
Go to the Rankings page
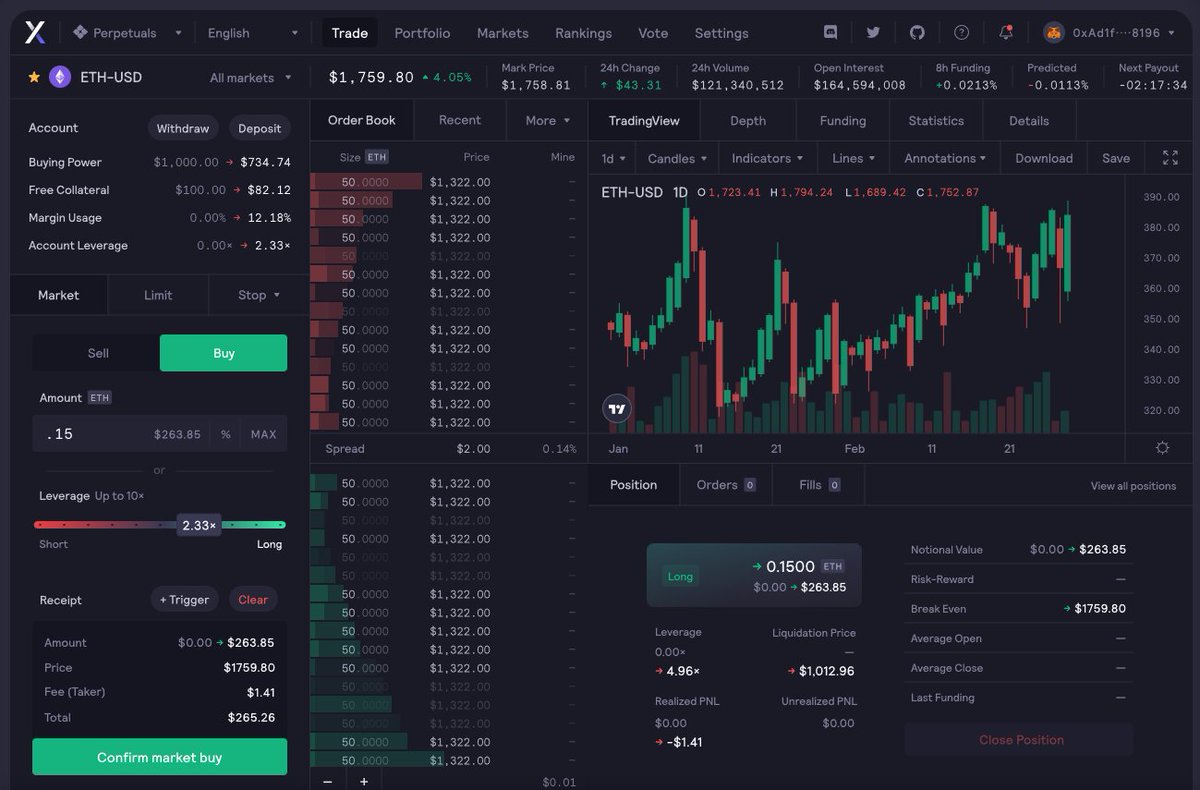pos(583,33)
